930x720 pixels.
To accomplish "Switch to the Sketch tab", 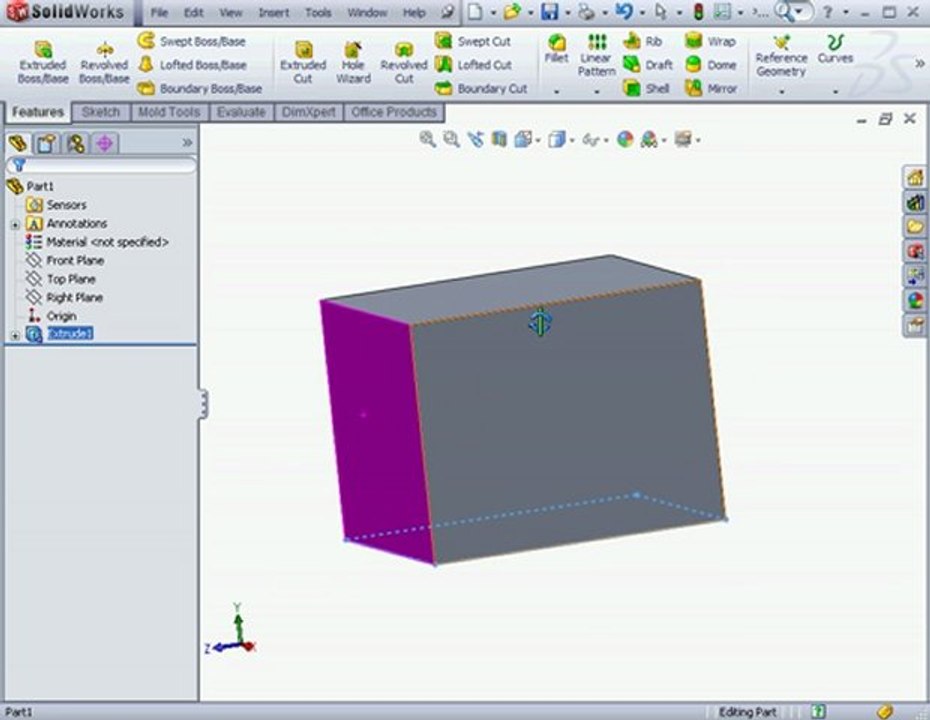I will 101,112.
